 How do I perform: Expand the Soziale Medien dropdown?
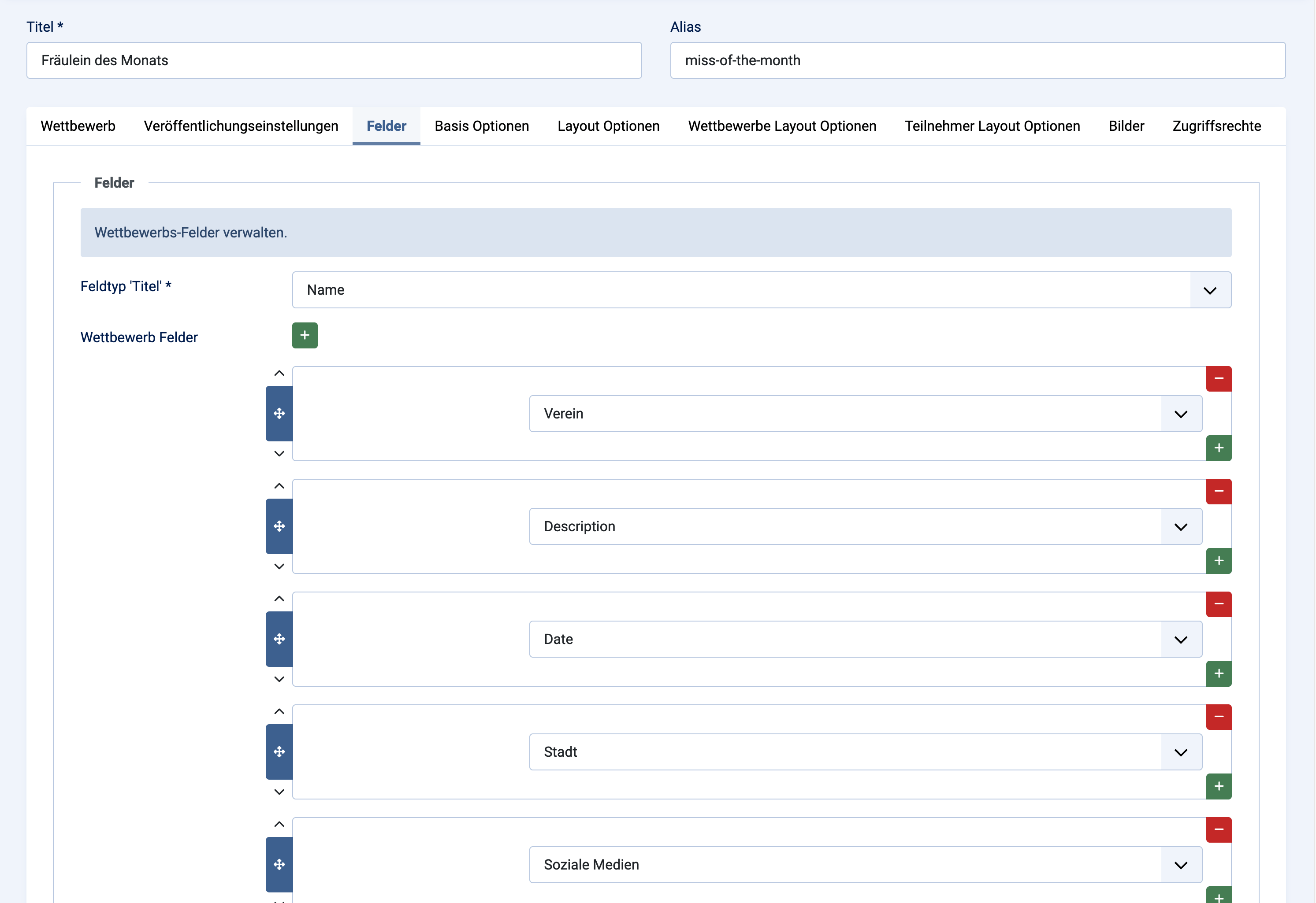[865, 865]
